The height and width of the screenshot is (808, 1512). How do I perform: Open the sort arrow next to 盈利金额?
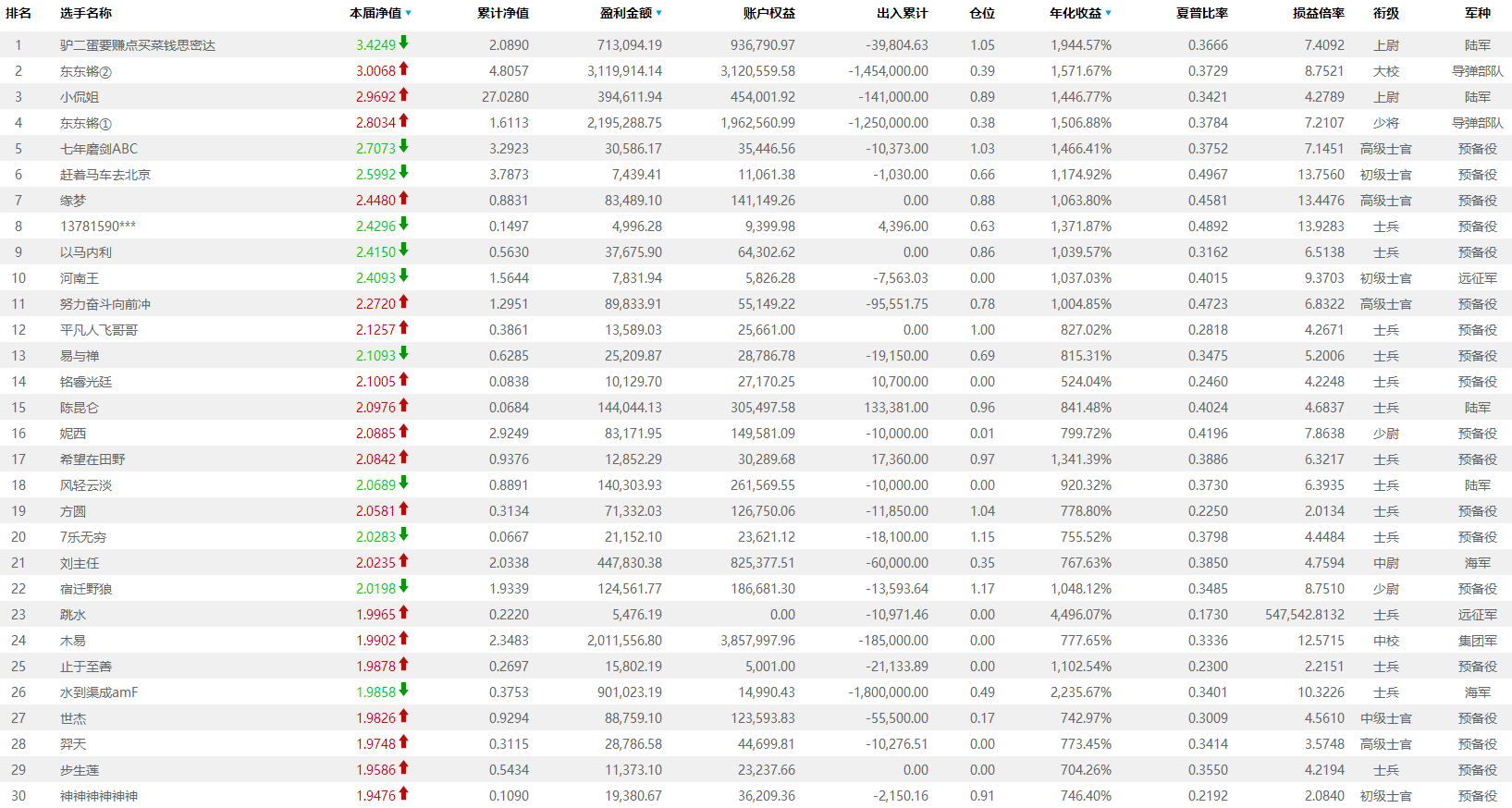(x=658, y=14)
